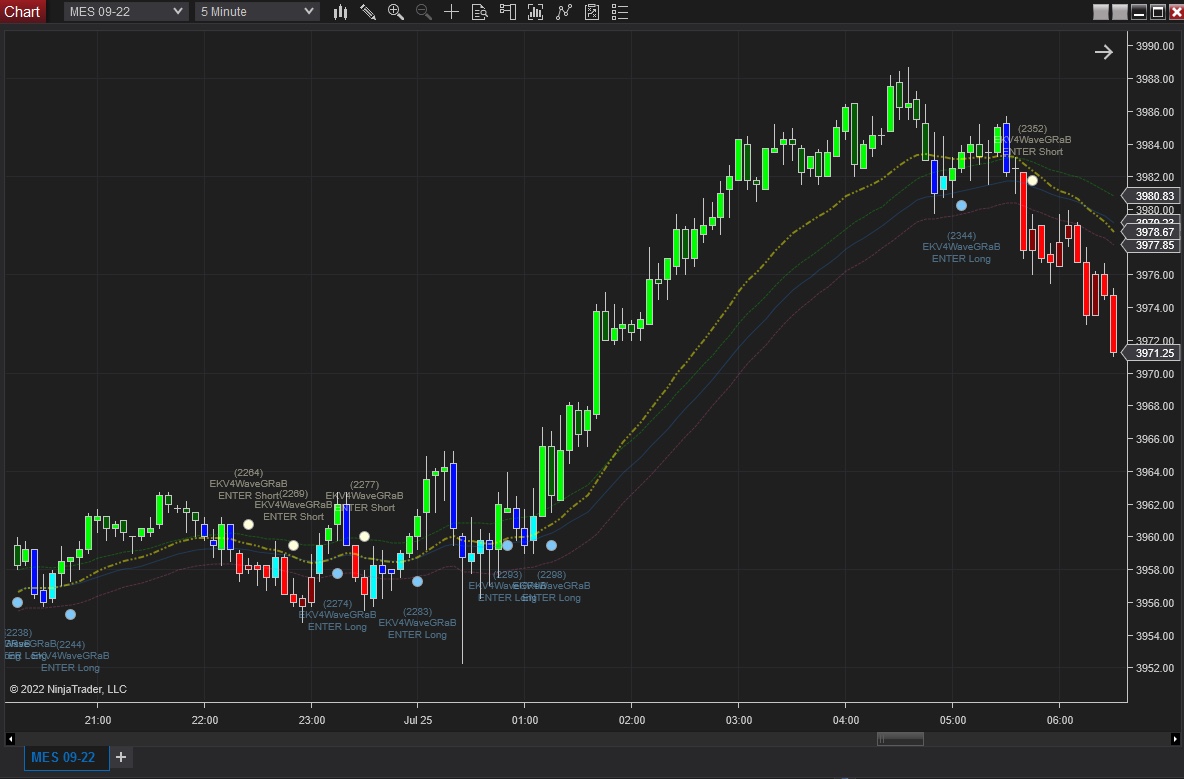
Task: Click the 3971.25 last price marker
Action: point(1150,353)
